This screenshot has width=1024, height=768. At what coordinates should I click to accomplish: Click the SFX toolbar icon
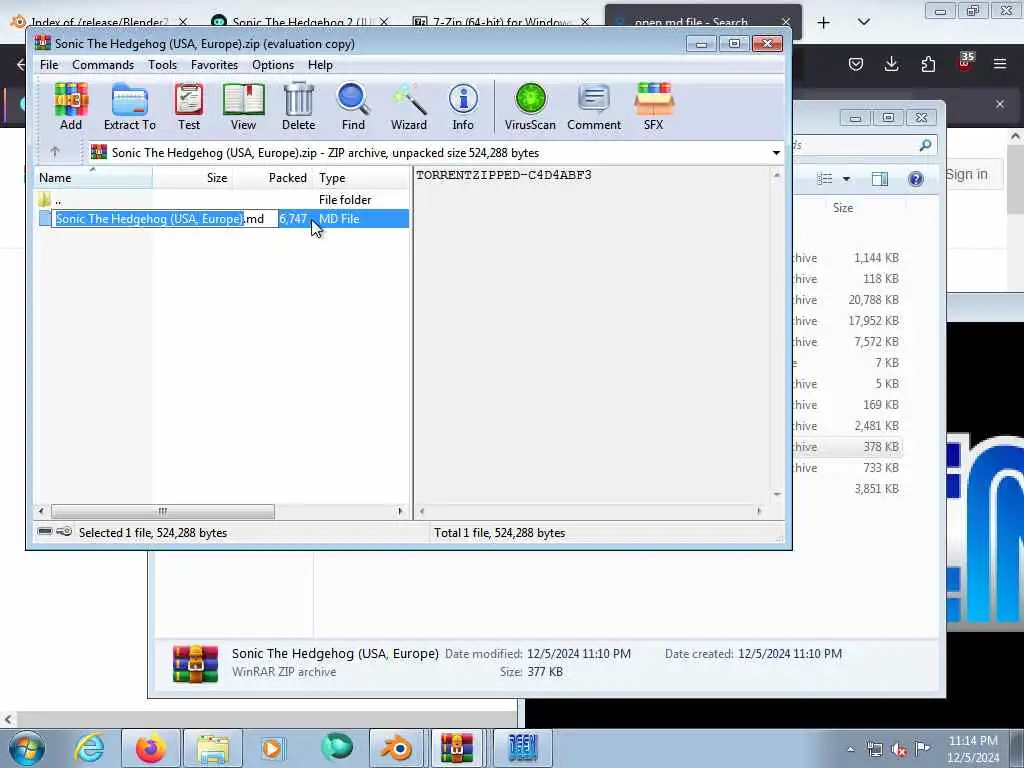pyautogui.click(x=653, y=107)
